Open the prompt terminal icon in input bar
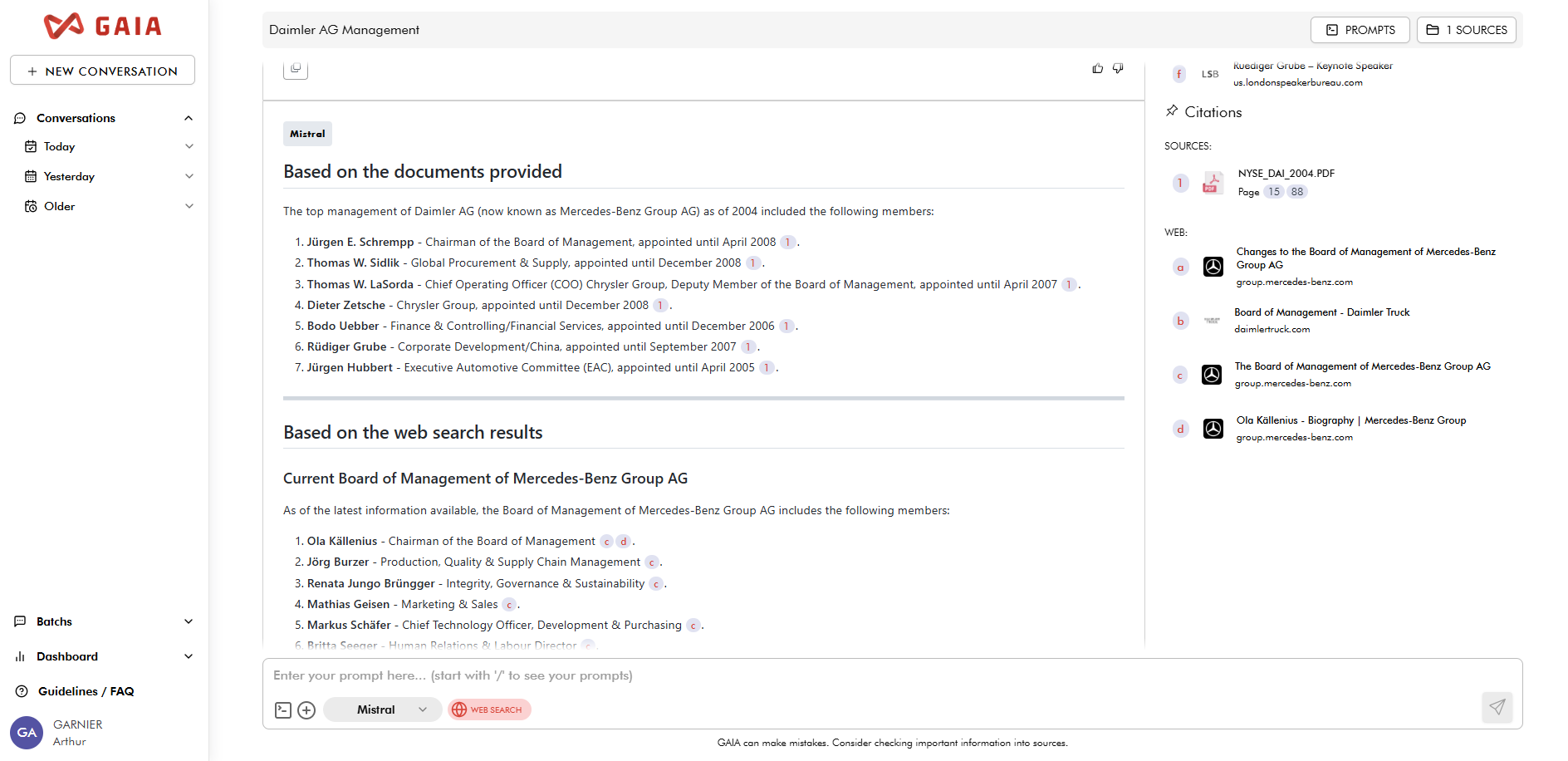The image size is (1568, 761). click(x=283, y=710)
